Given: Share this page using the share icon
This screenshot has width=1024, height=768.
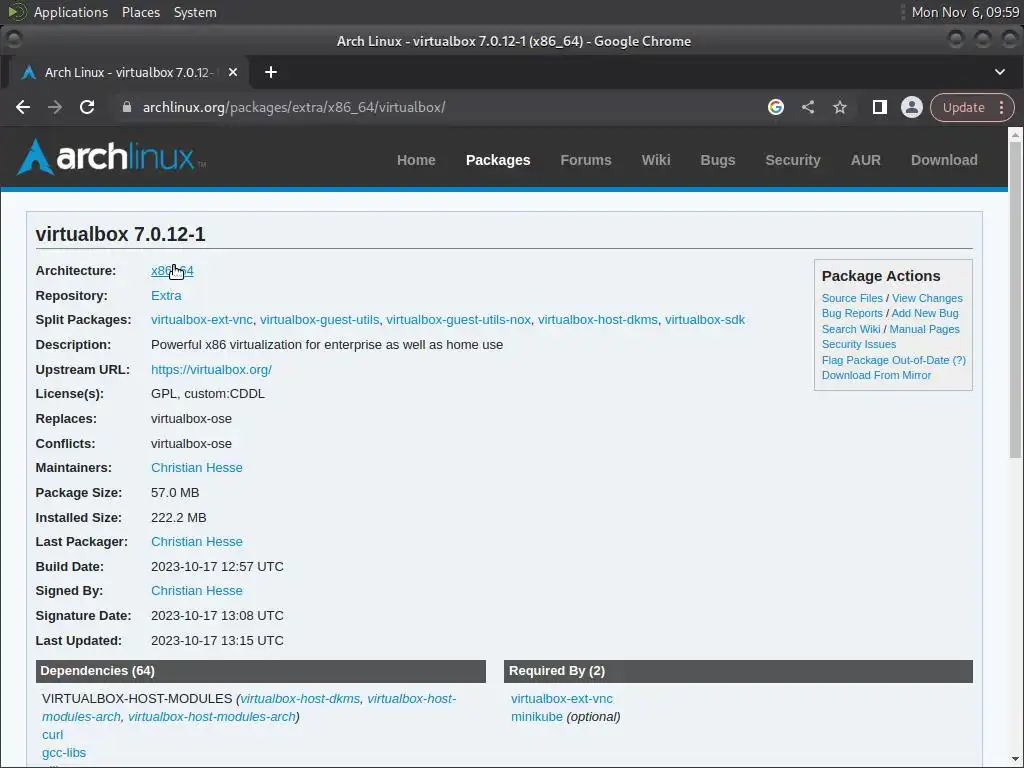Looking at the screenshot, I should click(x=808, y=107).
